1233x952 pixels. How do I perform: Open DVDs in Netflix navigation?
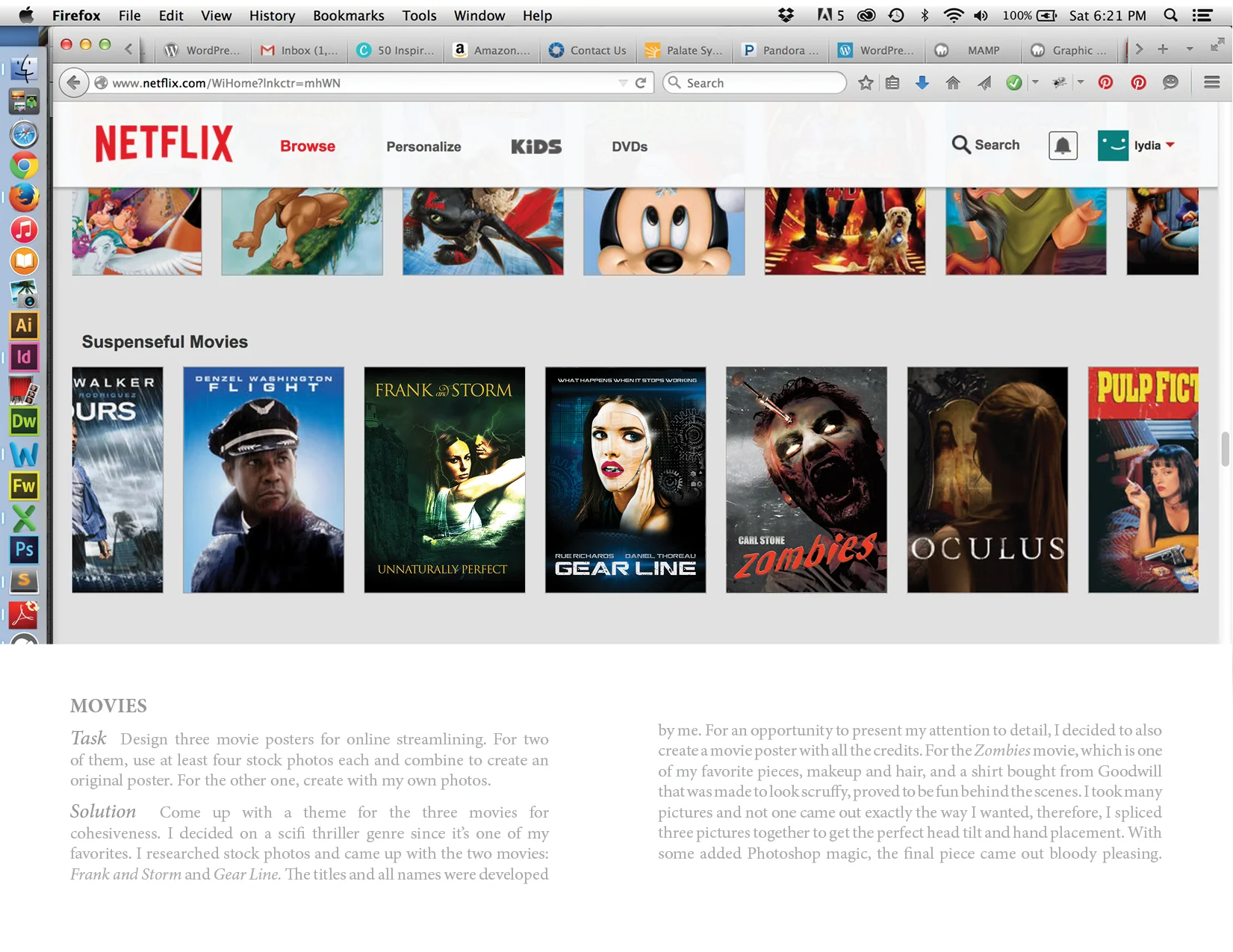(x=630, y=147)
